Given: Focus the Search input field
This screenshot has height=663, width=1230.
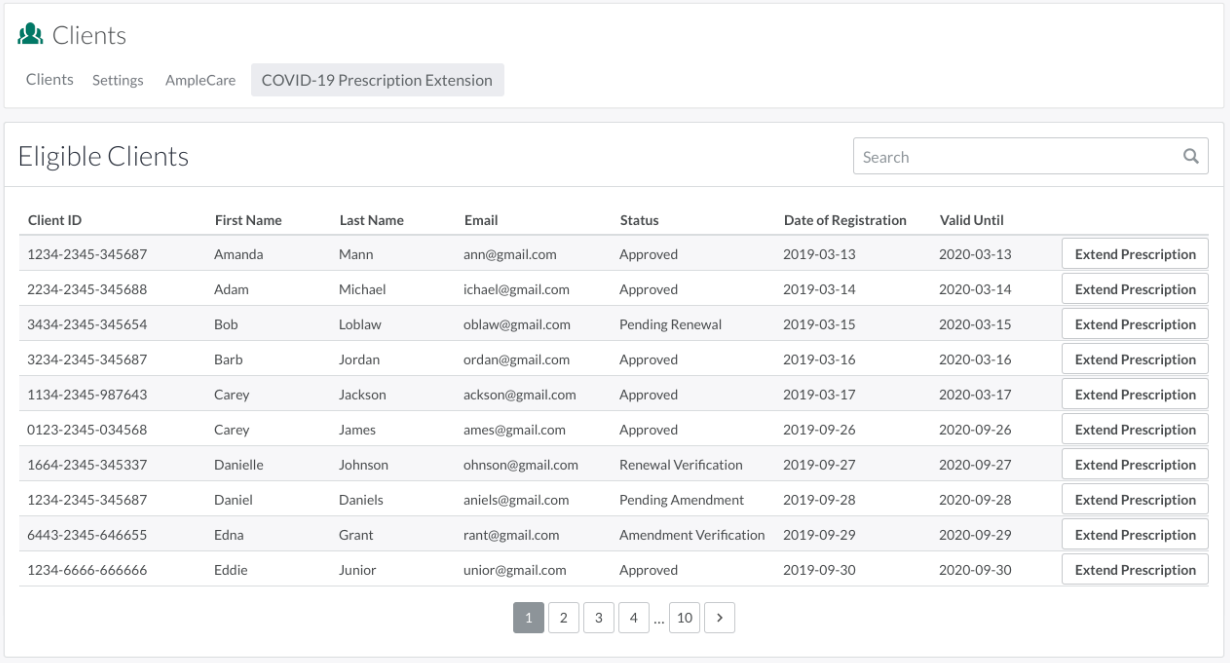Looking at the screenshot, I should (1015, 157).
